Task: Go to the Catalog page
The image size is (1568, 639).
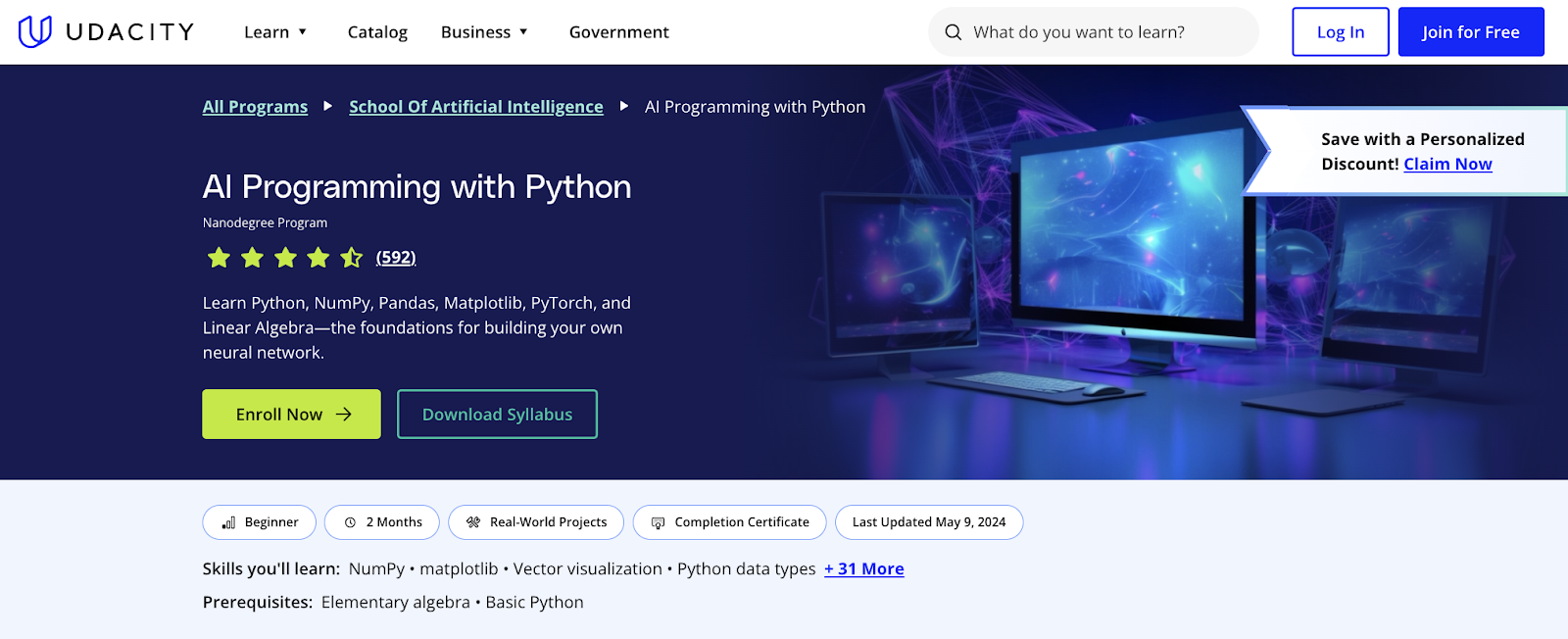Action: point(377,32)
